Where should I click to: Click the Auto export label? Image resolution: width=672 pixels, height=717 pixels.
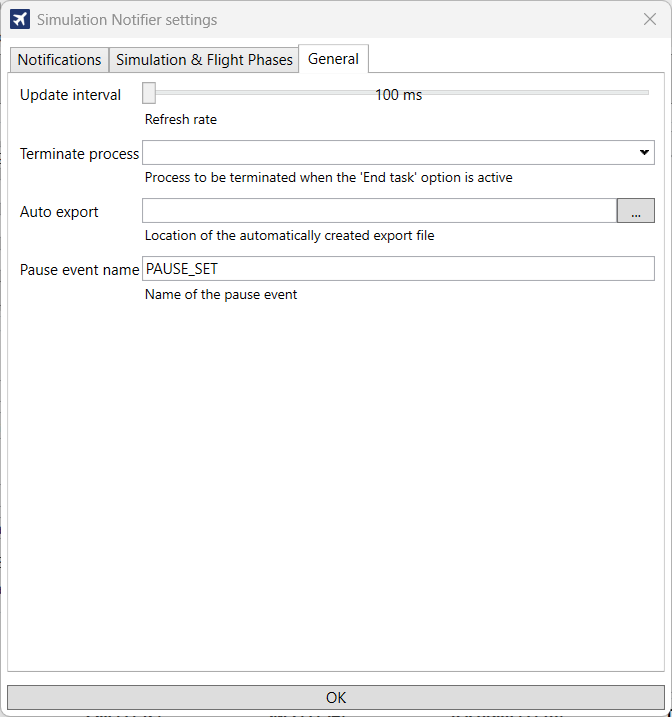[59, 212]
